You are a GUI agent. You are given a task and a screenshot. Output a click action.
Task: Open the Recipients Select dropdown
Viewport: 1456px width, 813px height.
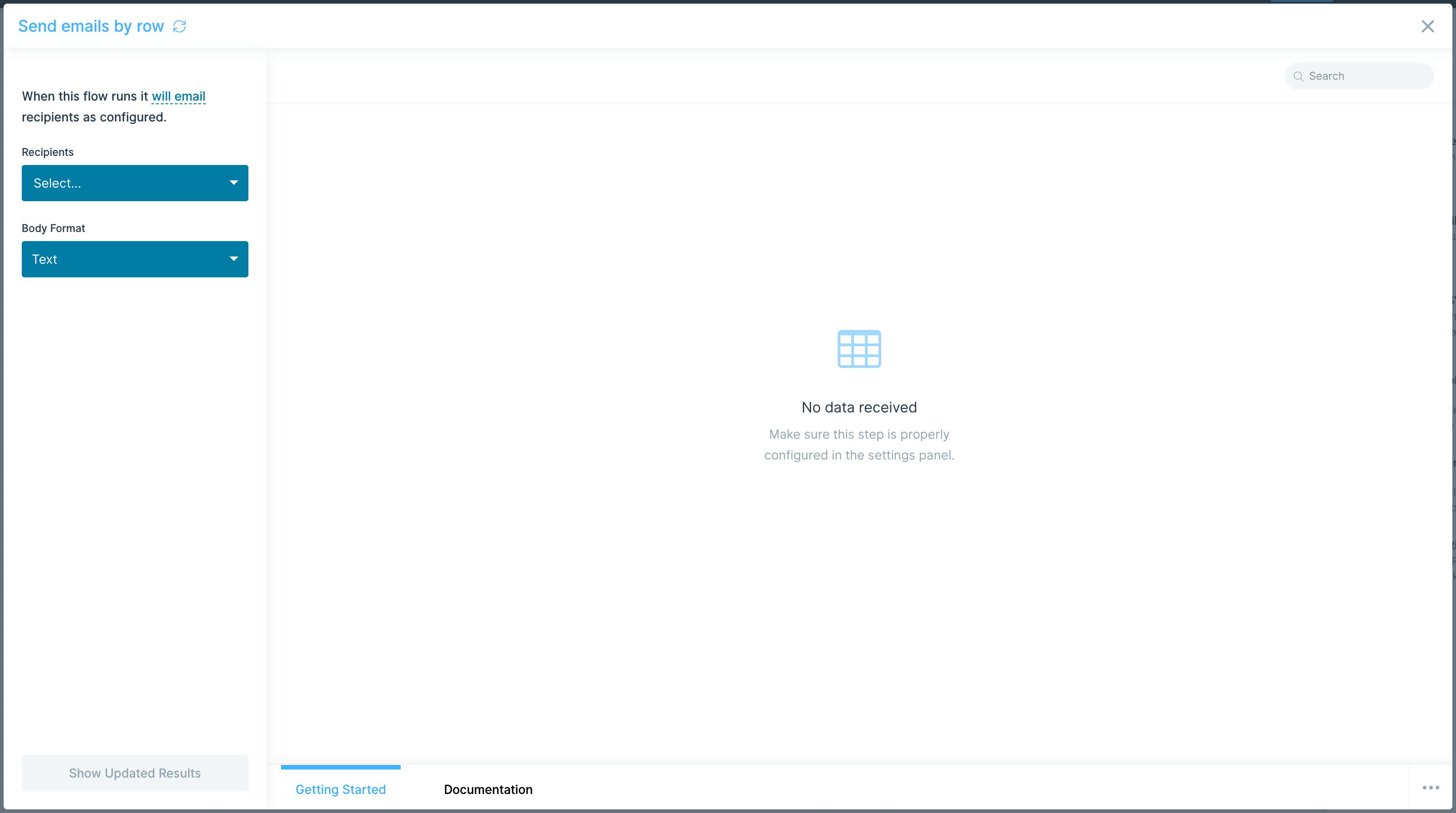coord(135,183)
